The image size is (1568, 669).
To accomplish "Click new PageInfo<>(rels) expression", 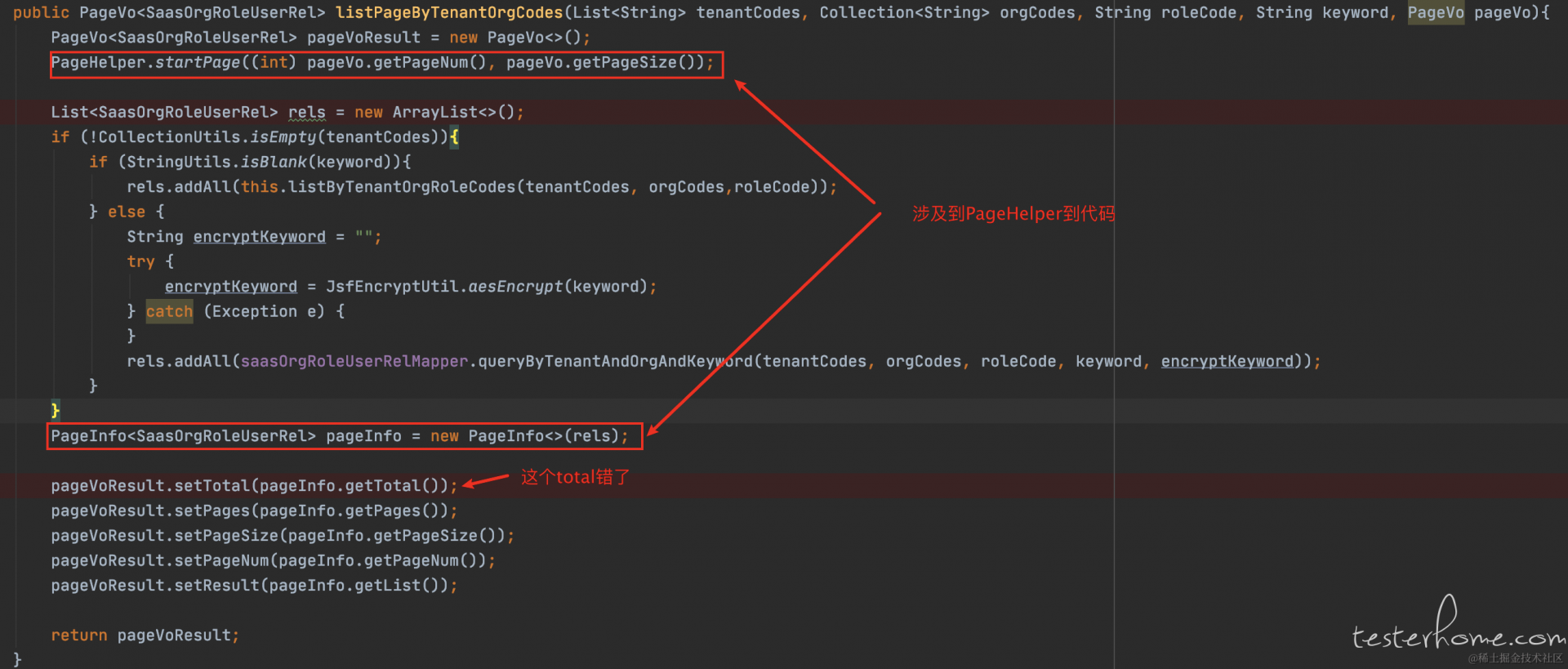I will click(x=525, y=436).
